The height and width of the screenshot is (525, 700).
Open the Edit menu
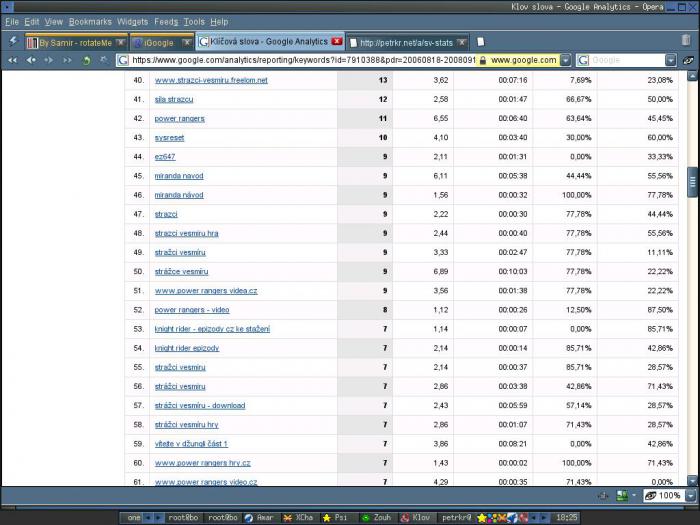pos(31,21)
